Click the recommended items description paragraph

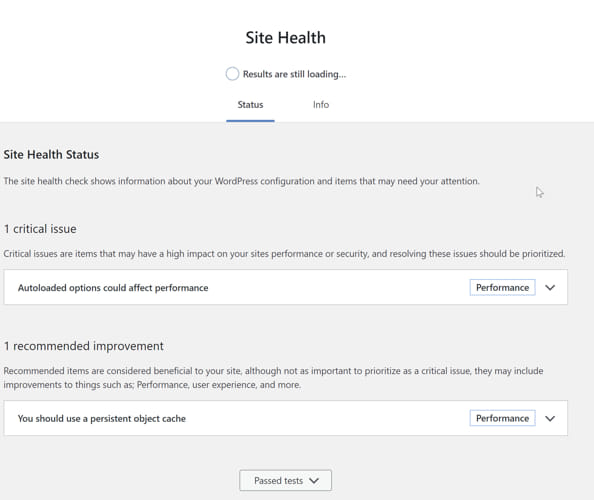[273, 378]
